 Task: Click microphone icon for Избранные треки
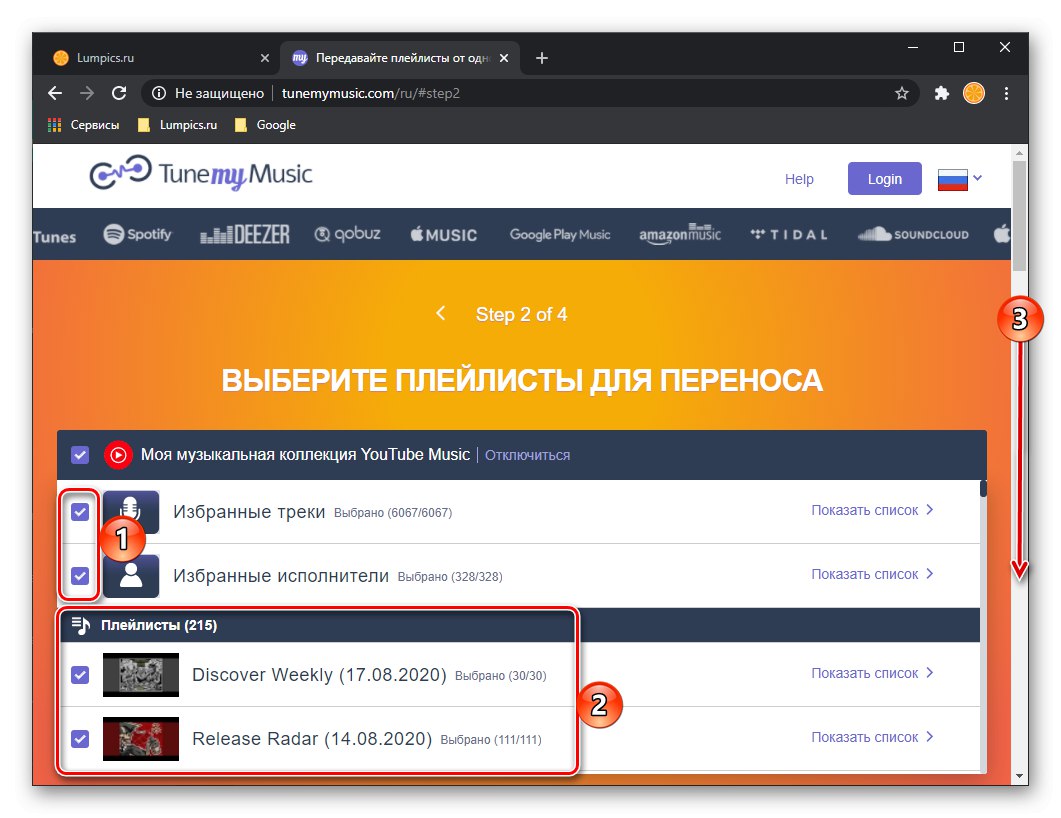tap(131, 512)
